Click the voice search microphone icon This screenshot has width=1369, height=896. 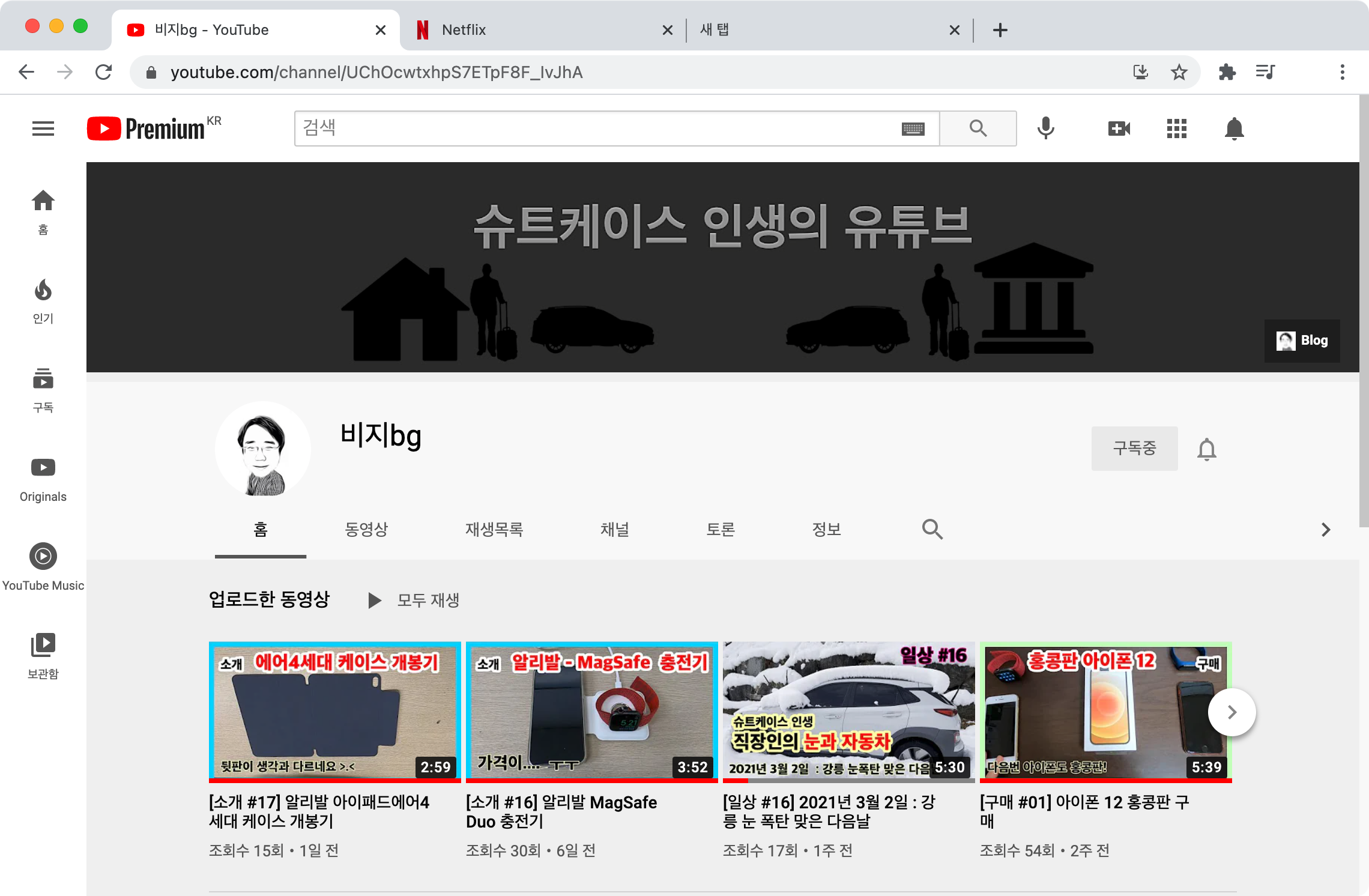(1045, 128)
